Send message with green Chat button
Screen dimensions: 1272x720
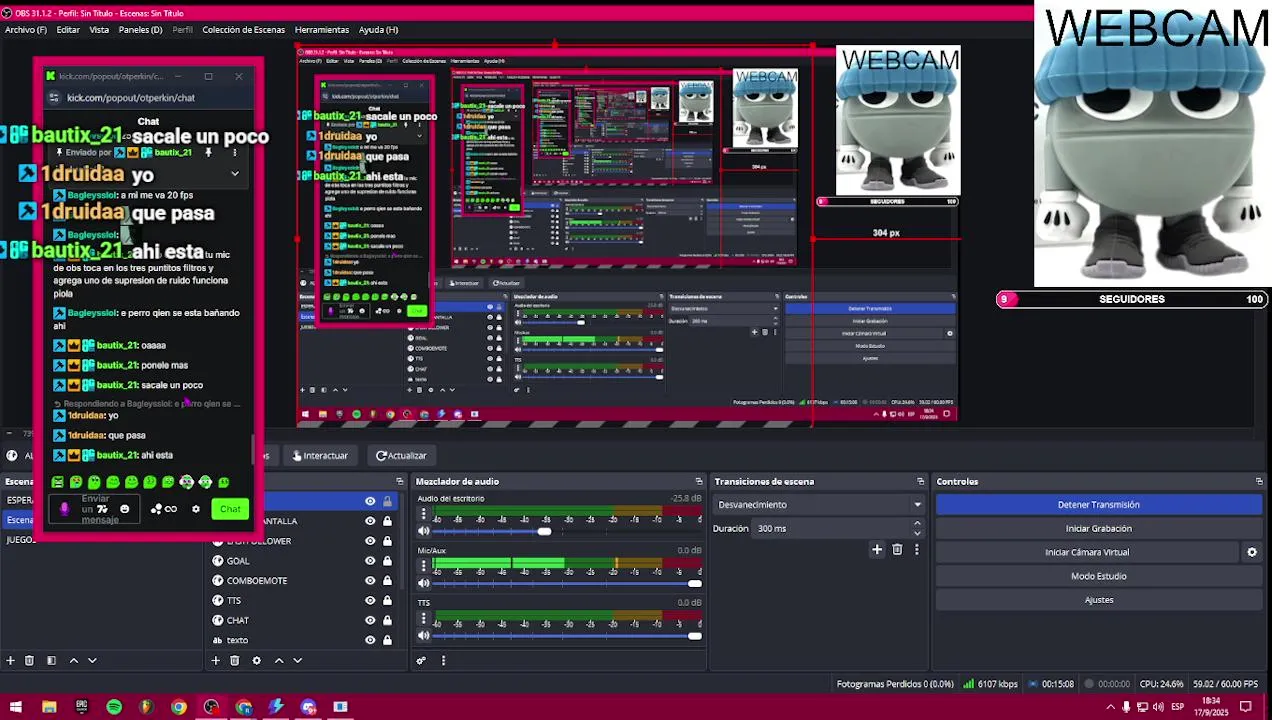230,509
